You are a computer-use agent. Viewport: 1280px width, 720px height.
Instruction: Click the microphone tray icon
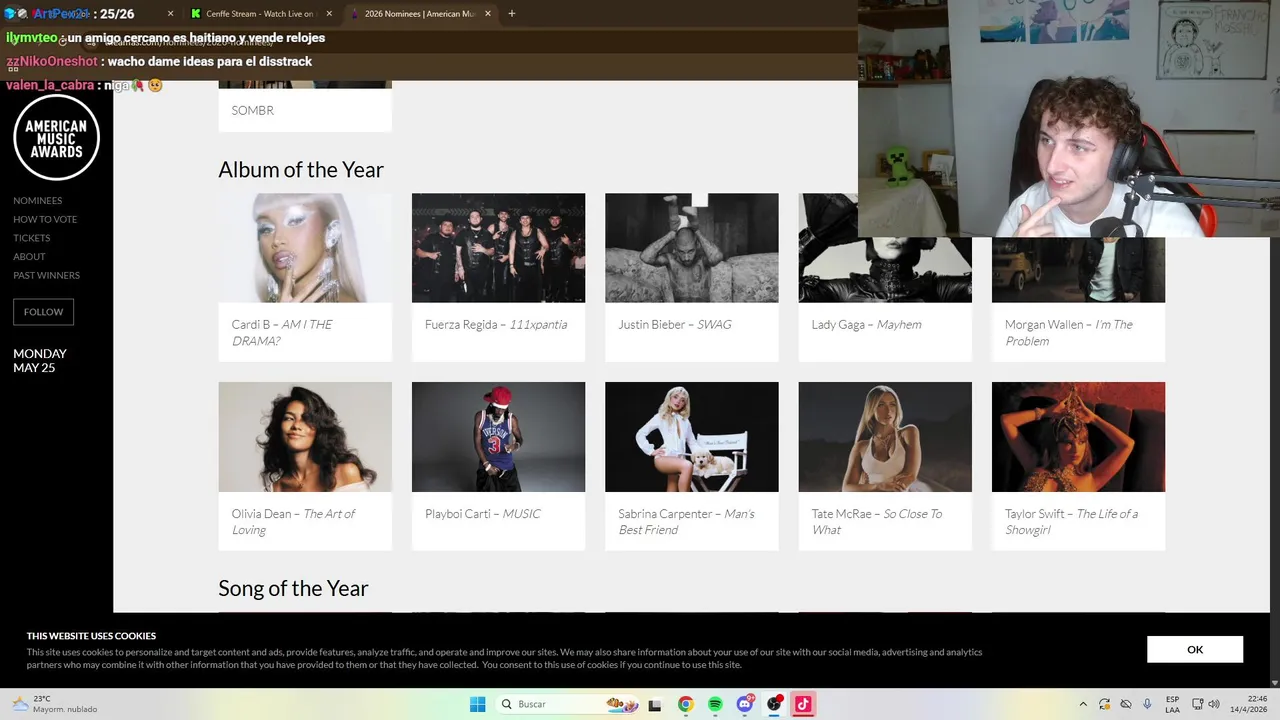(1147, 704)
